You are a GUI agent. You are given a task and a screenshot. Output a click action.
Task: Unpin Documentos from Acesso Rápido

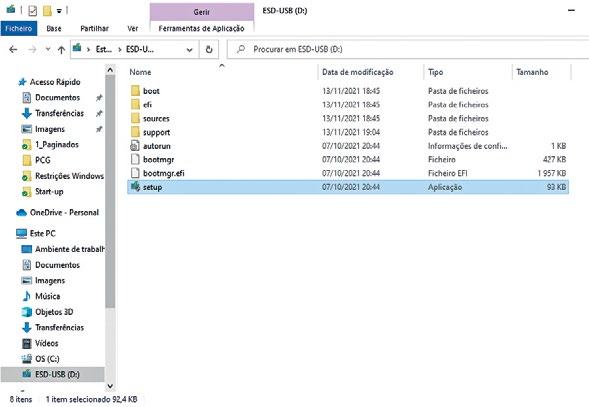coord(99,98)
